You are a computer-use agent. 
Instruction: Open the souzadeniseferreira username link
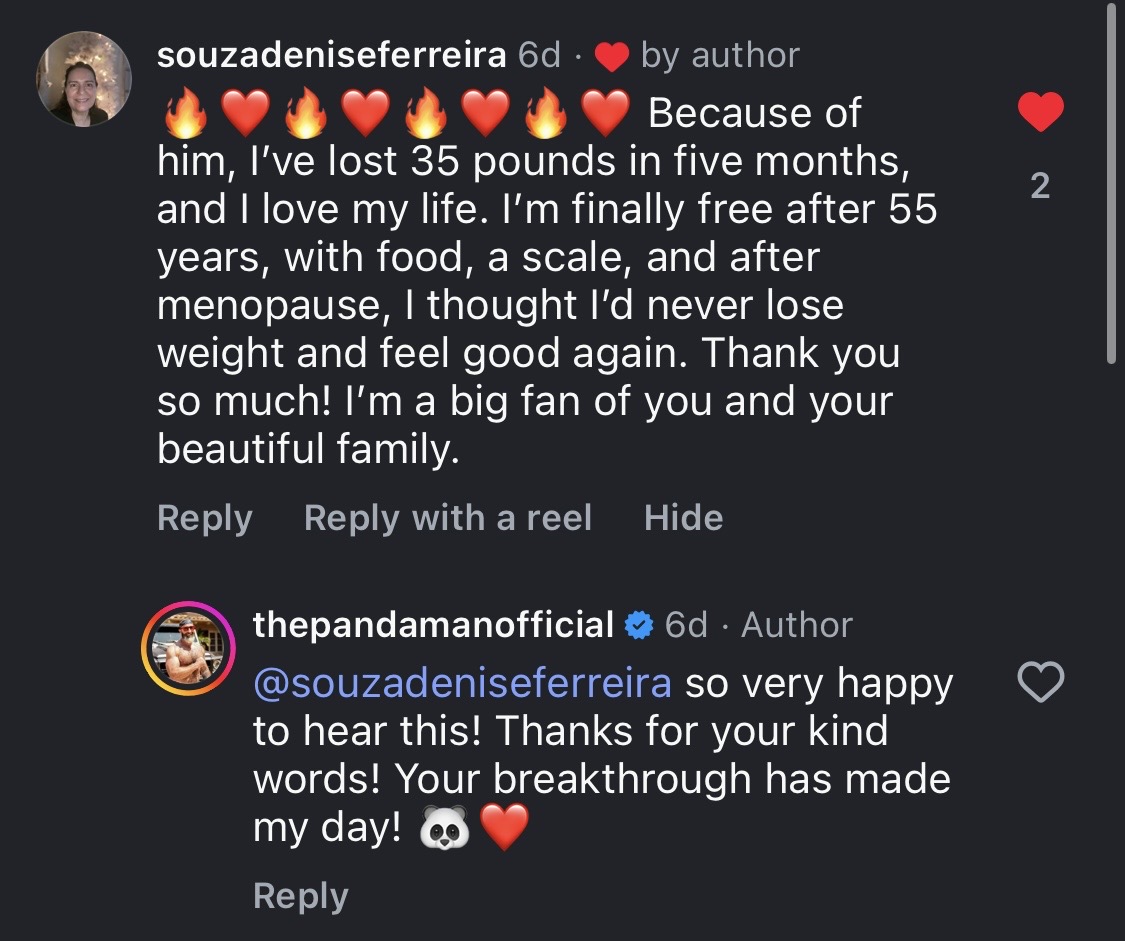(x=331, y=56)
